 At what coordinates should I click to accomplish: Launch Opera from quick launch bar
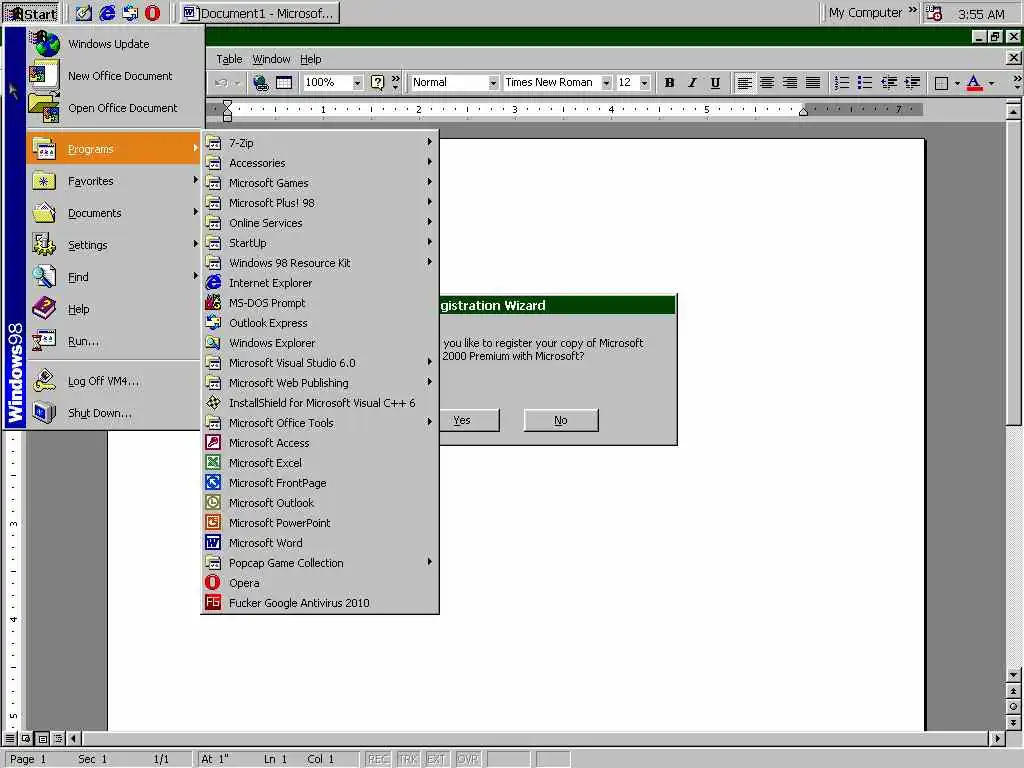tap(152, 13)
